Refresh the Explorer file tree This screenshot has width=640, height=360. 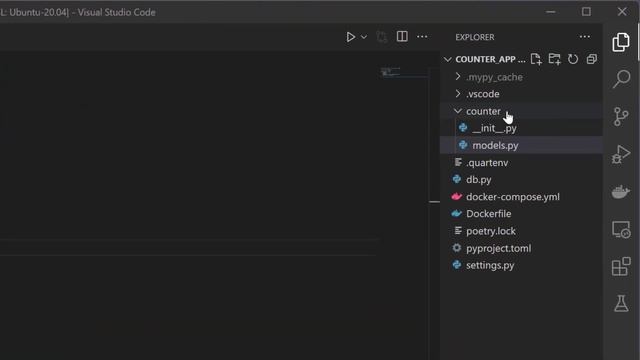[x=573, y=59]
